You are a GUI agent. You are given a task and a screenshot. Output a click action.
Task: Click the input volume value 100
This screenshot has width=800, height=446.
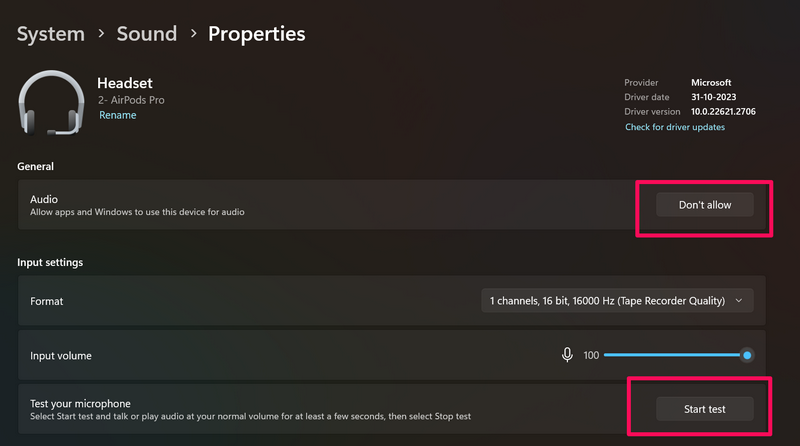pyautogui.click(x=590, y=355)
